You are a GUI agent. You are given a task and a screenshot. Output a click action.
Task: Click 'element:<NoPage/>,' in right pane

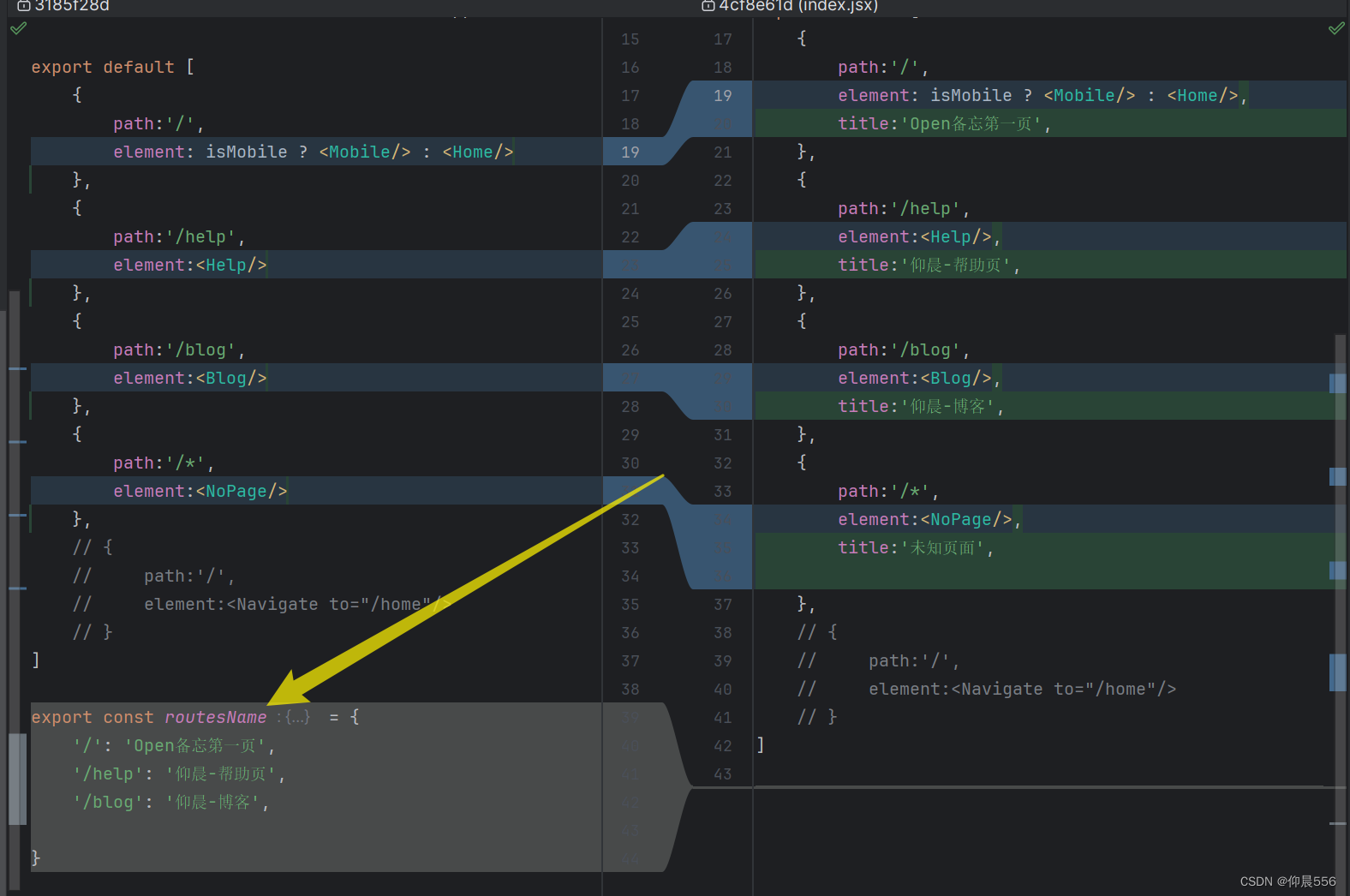[930, 519]
